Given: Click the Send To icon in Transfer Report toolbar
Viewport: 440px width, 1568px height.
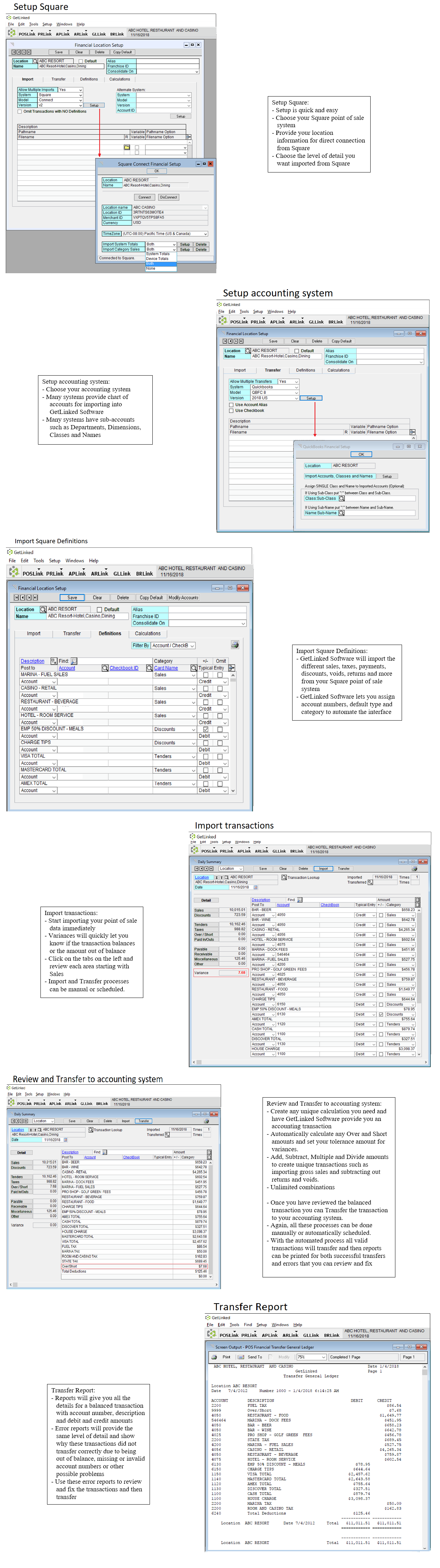Looking at the screenshot, I should [x=241, y=1357].
